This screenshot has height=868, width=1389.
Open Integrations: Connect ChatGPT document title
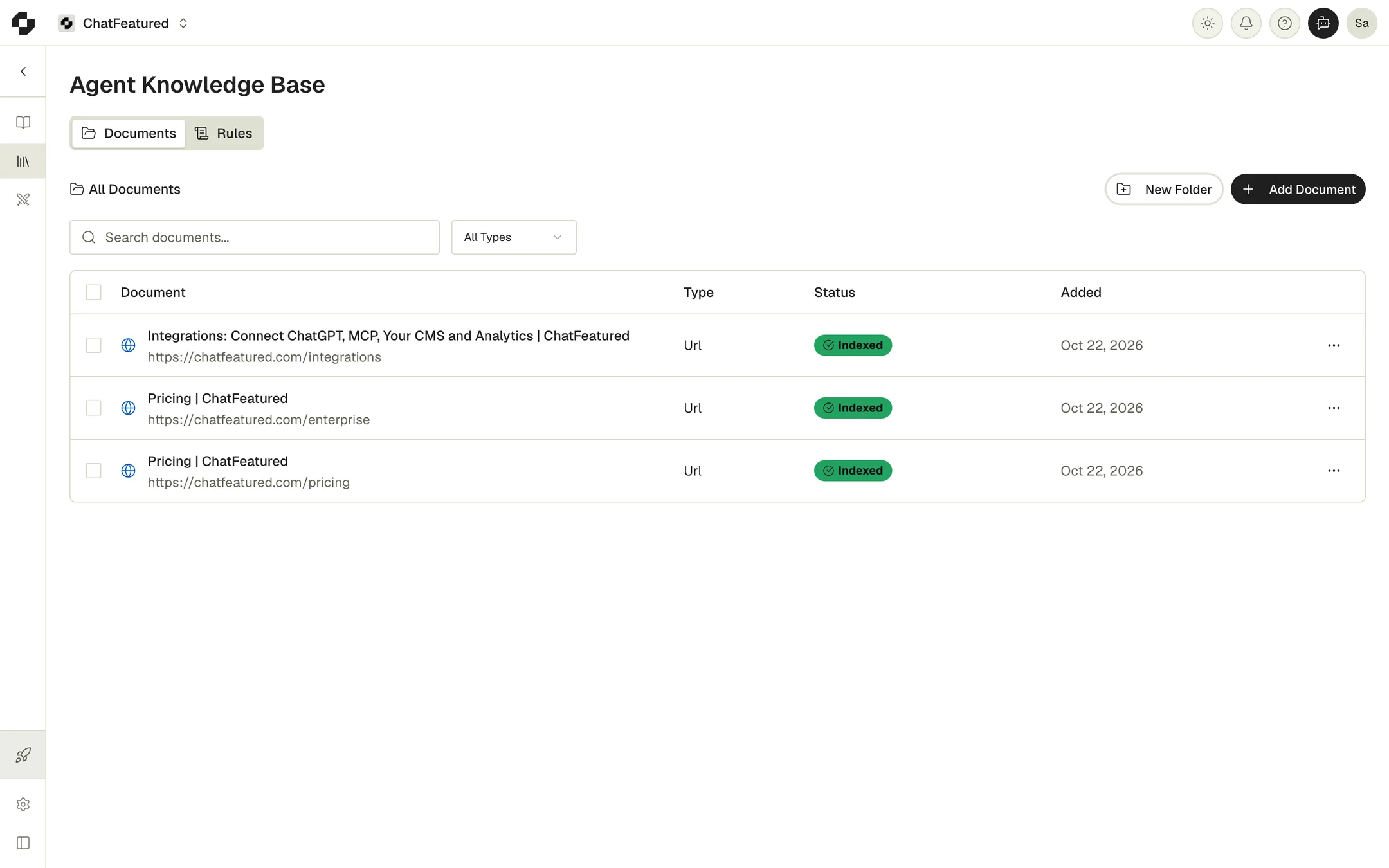tap(388, 336)
